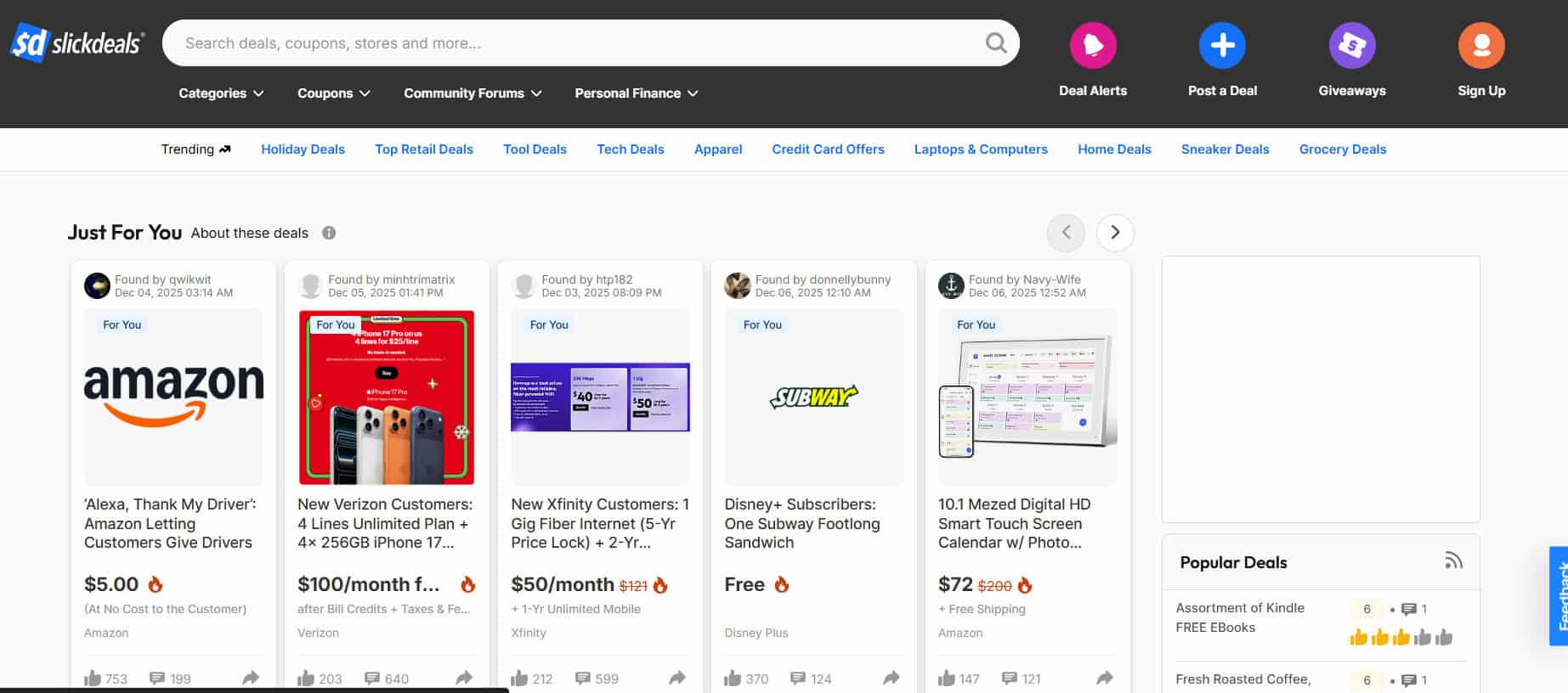1568x693 pixels.
Task: Open the Giveaways icon
Action: [1351, 45]
